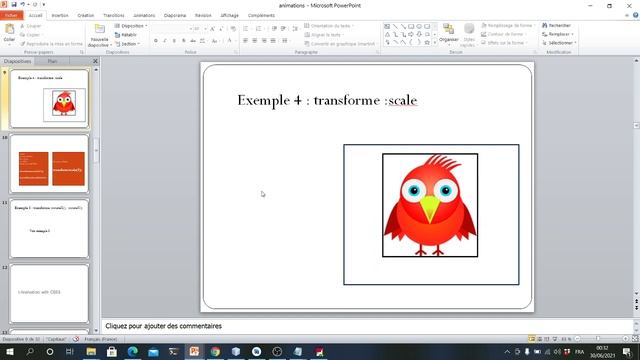Switch to the Affichage tab
The image size is (640, 360).
coord(229,15)
